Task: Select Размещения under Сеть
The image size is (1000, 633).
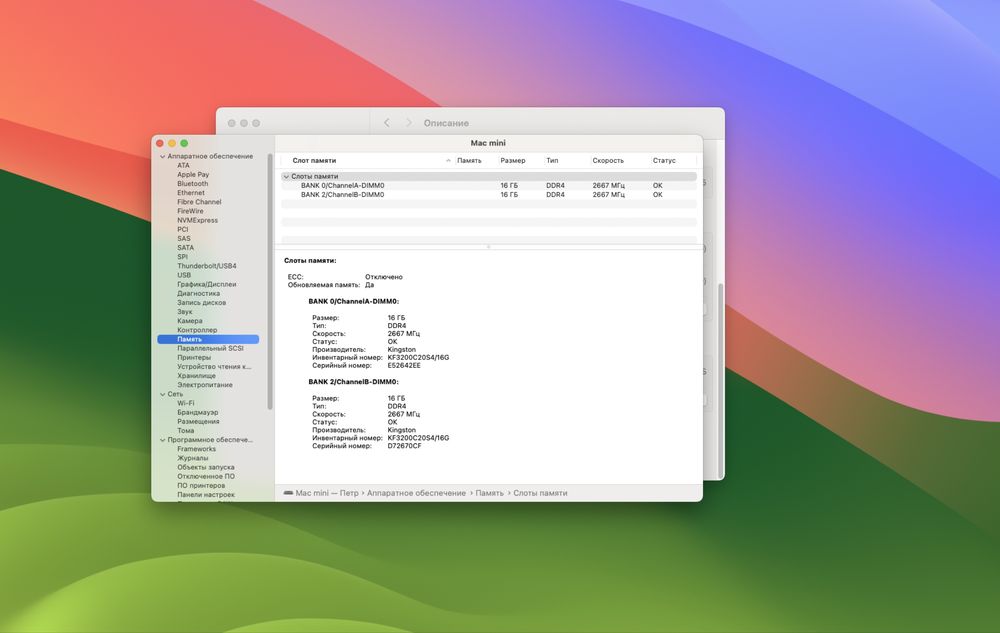Action: [198, 421]
